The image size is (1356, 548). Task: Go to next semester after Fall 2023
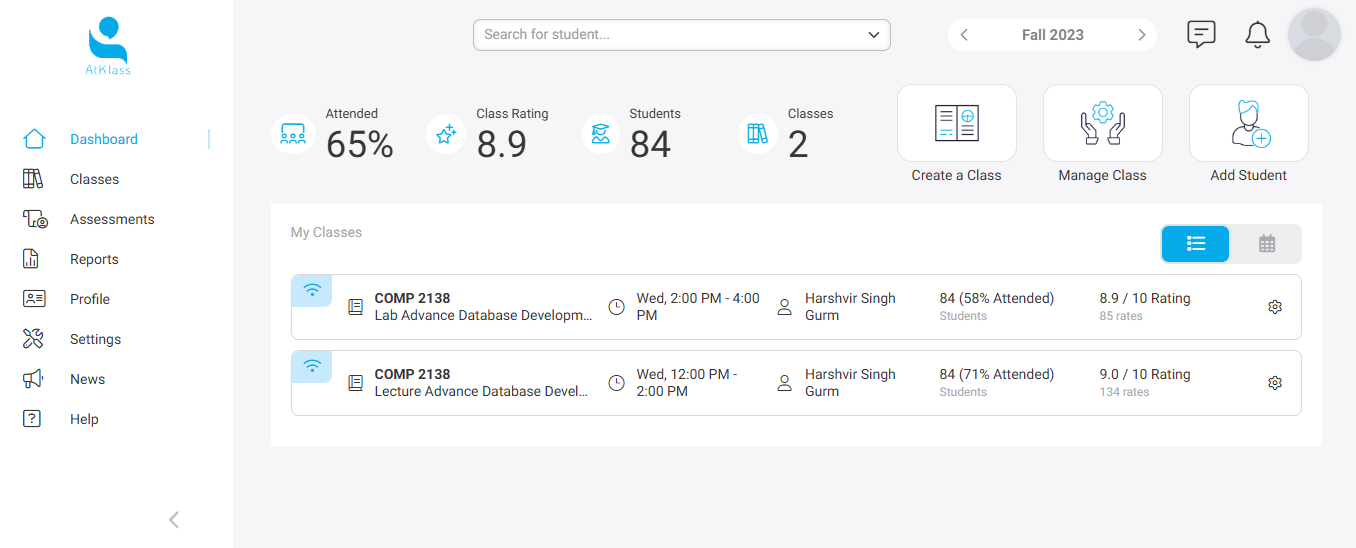[x=1141, y=35]
